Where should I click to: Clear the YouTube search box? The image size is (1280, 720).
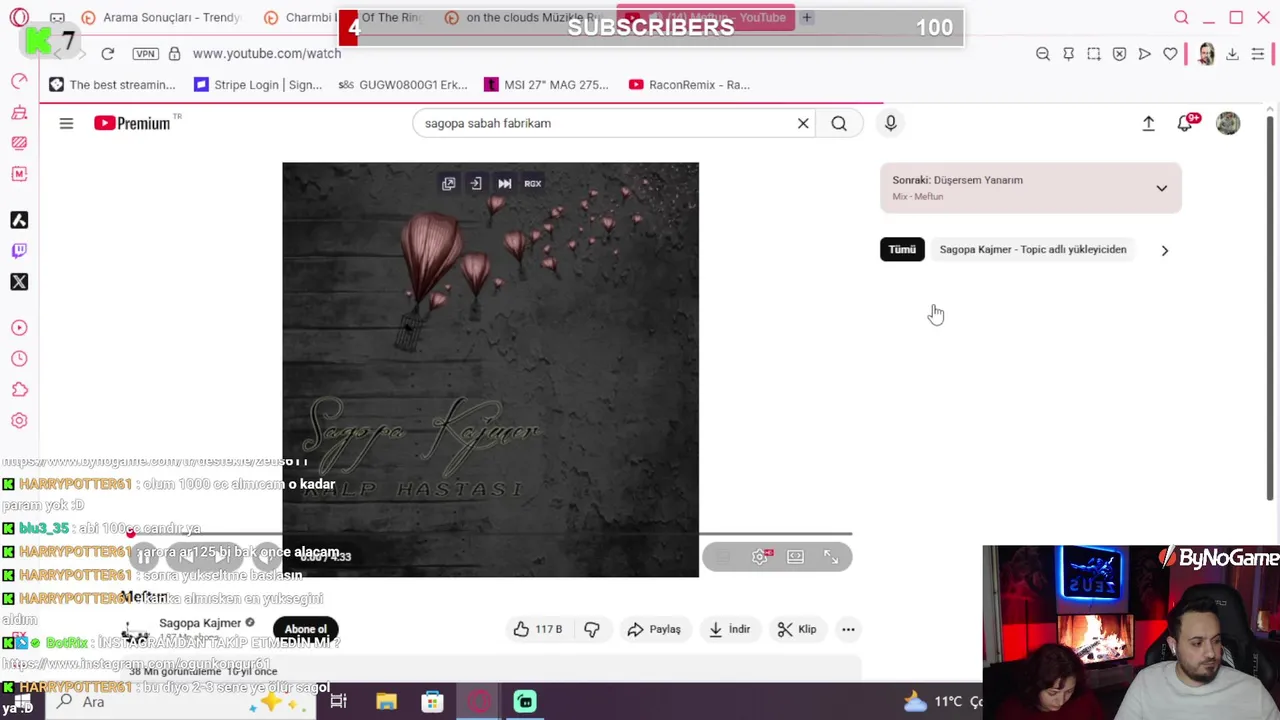click(803, 123)
